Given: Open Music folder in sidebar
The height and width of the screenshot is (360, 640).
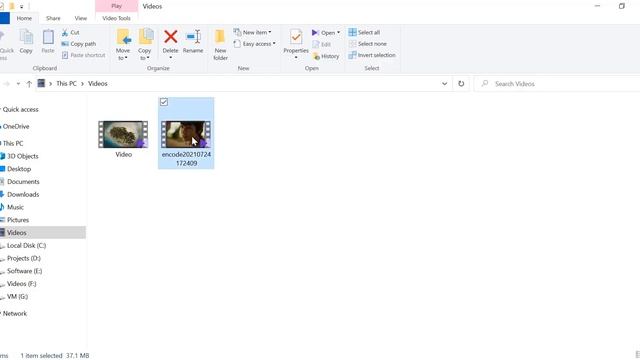Looking at the screenshot, I should [x=15, y=207].
